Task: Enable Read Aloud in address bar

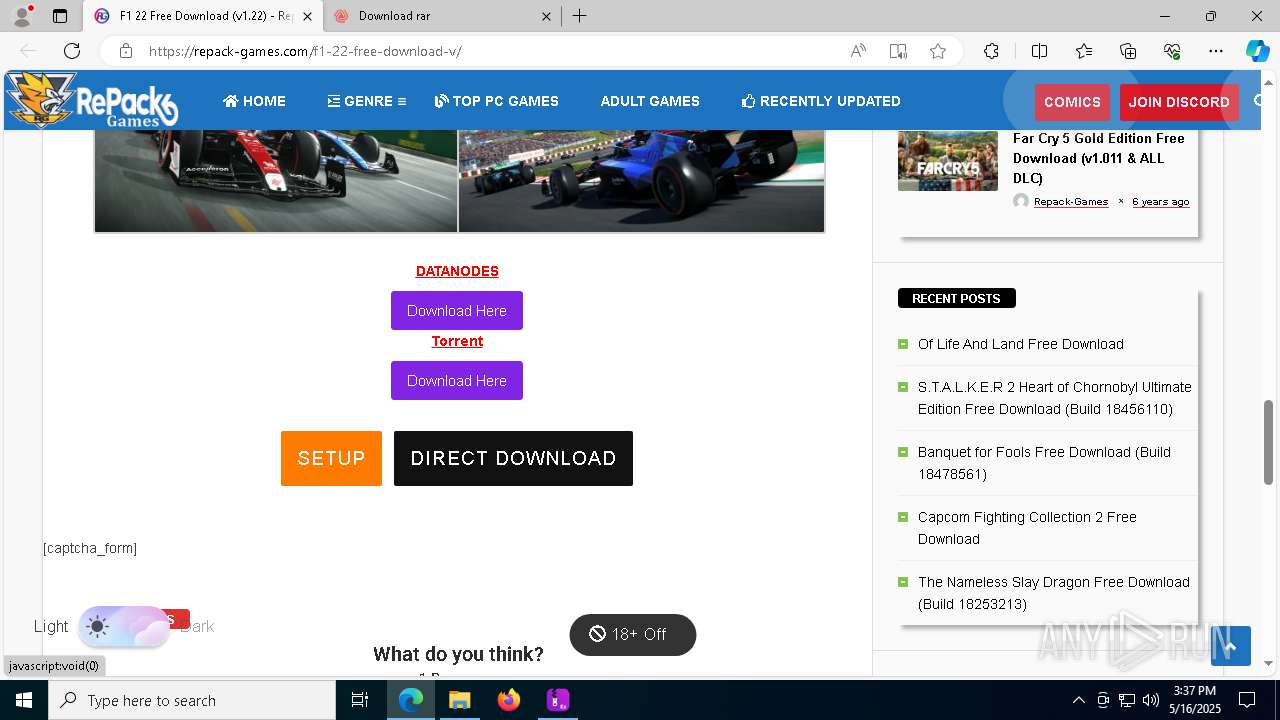Action: pos(858,51)
